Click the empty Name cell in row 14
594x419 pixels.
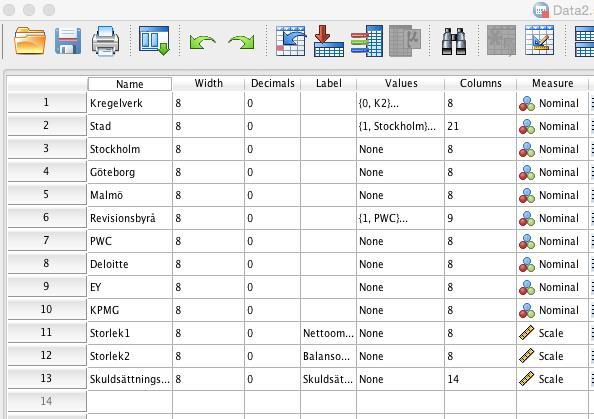coord(130,402)
